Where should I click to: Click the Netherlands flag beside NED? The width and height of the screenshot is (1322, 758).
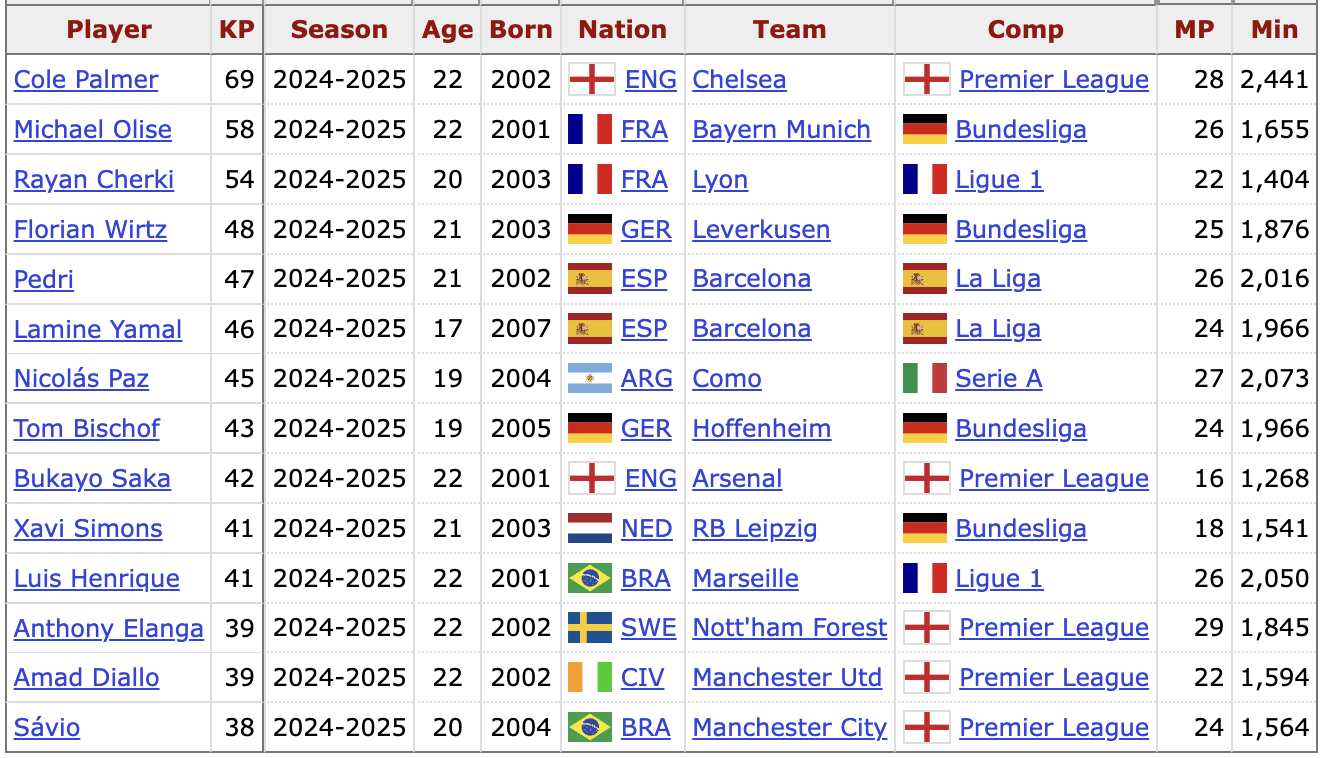point(590,528)
